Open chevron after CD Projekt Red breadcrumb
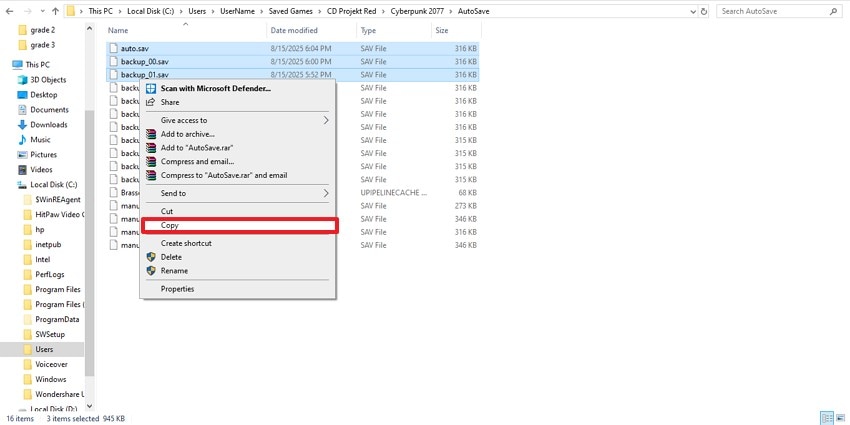 pos(383,11)
